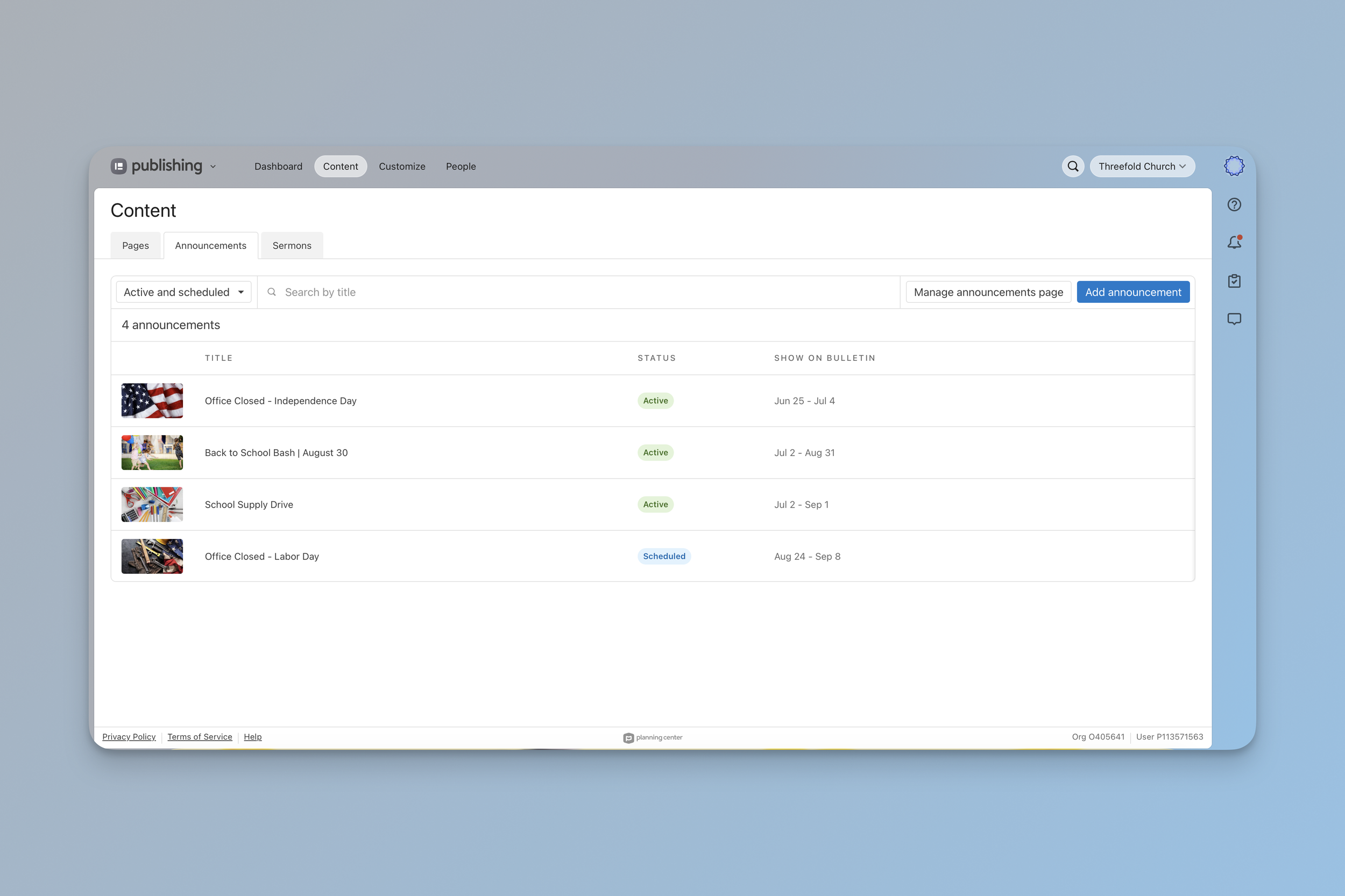Click the Add announcement button

tap(1133, 292)
